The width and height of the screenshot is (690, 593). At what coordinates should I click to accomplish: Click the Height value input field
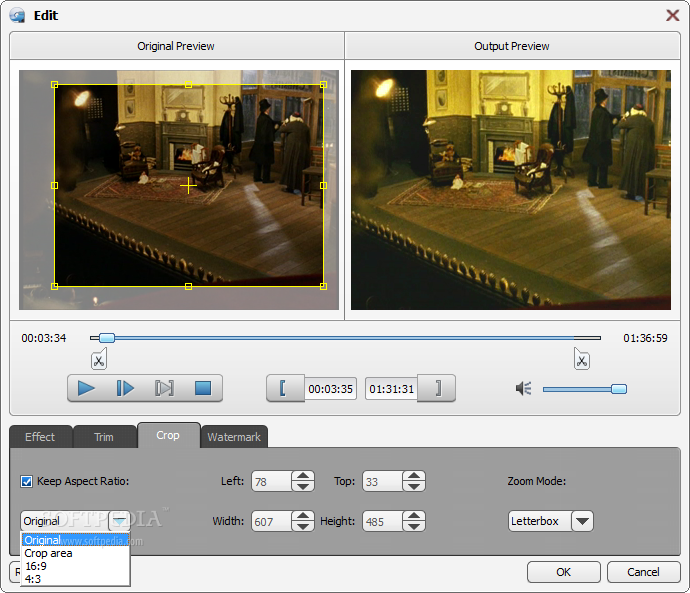click(x=382, y=521)
